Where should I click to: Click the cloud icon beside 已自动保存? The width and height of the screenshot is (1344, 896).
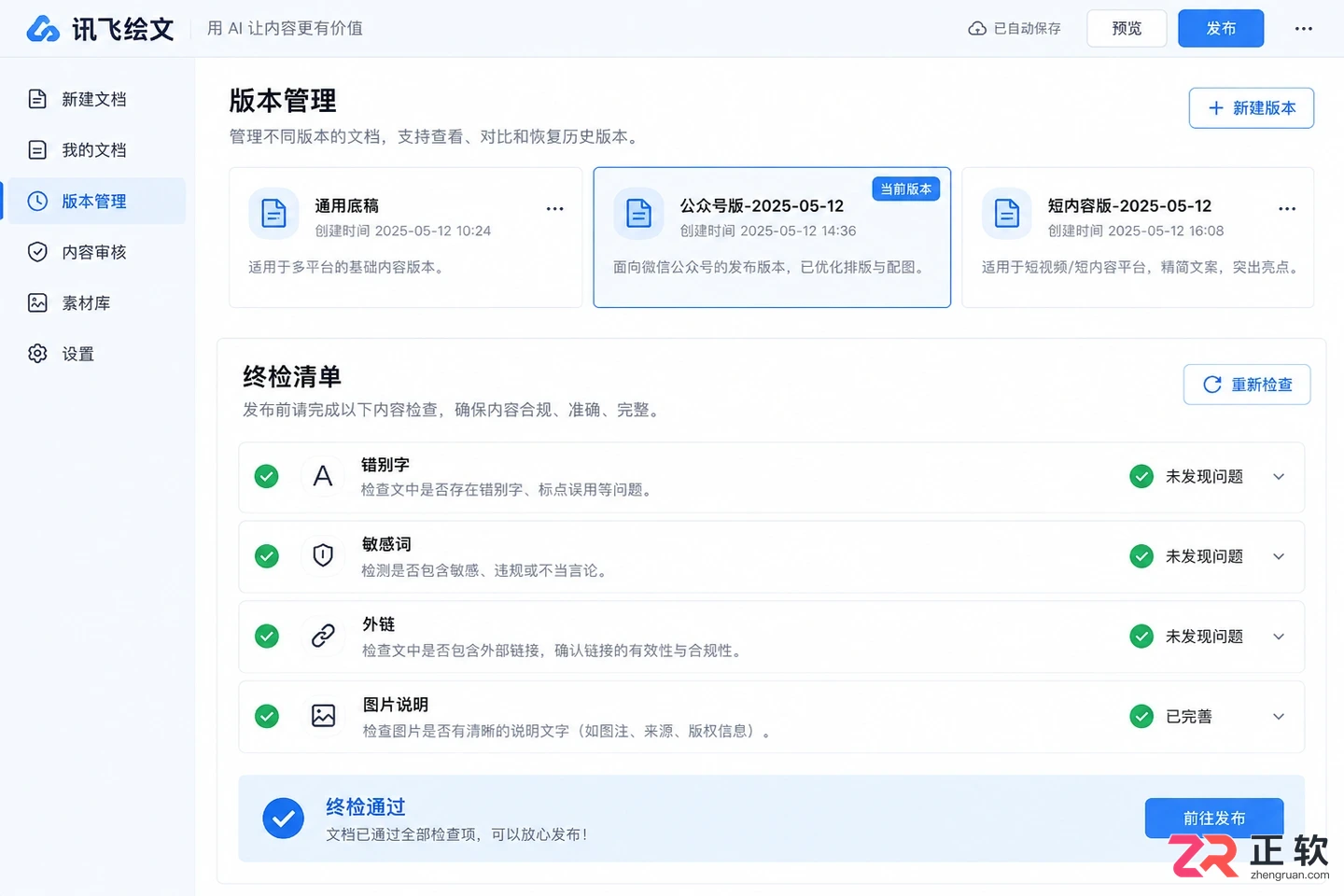point(977,29)
